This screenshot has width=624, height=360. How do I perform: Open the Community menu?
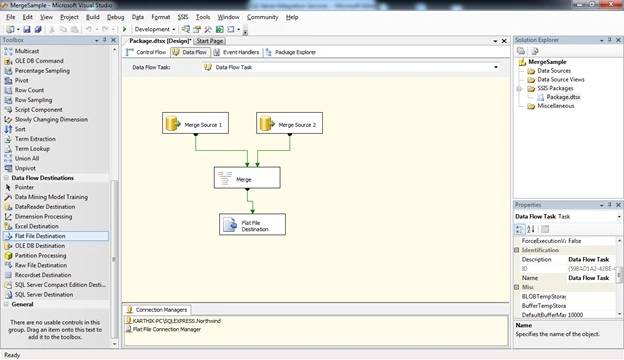click(x=262, y=17)
